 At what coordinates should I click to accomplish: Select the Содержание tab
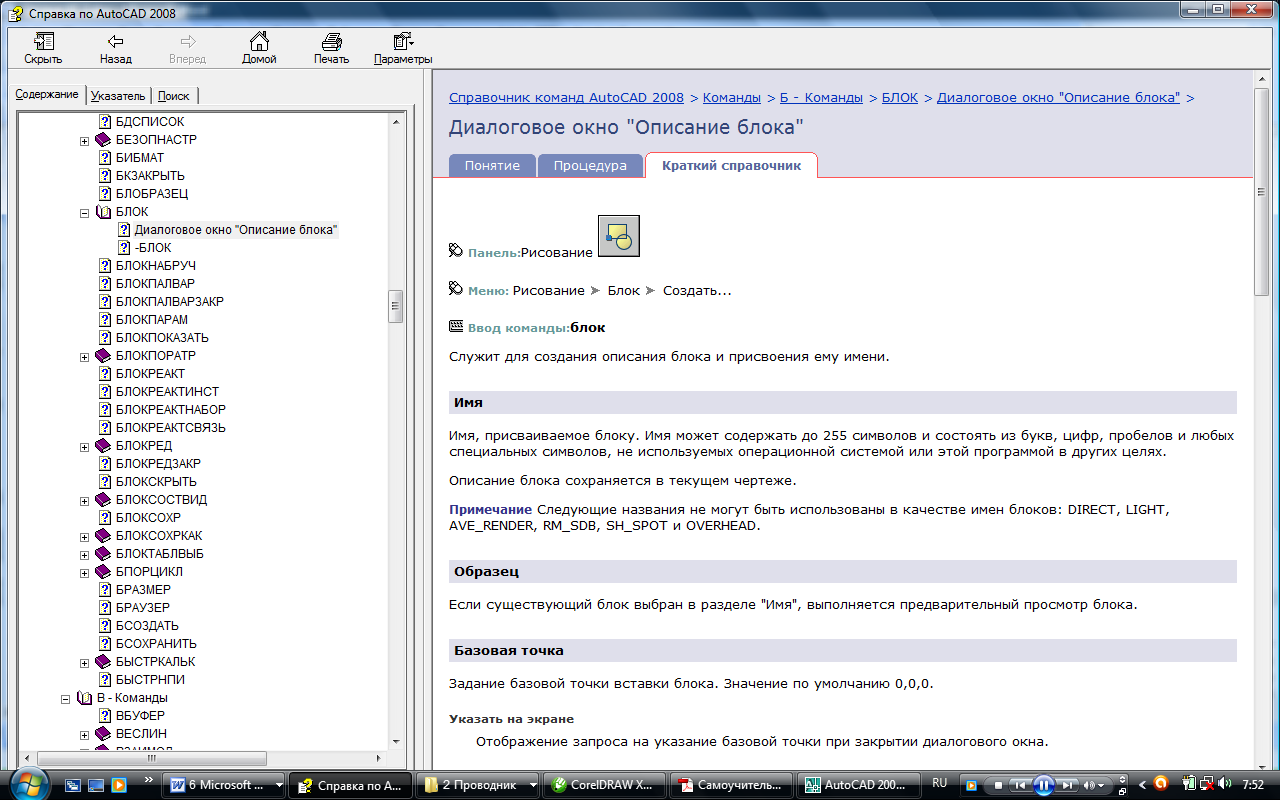tap(47, 94)
